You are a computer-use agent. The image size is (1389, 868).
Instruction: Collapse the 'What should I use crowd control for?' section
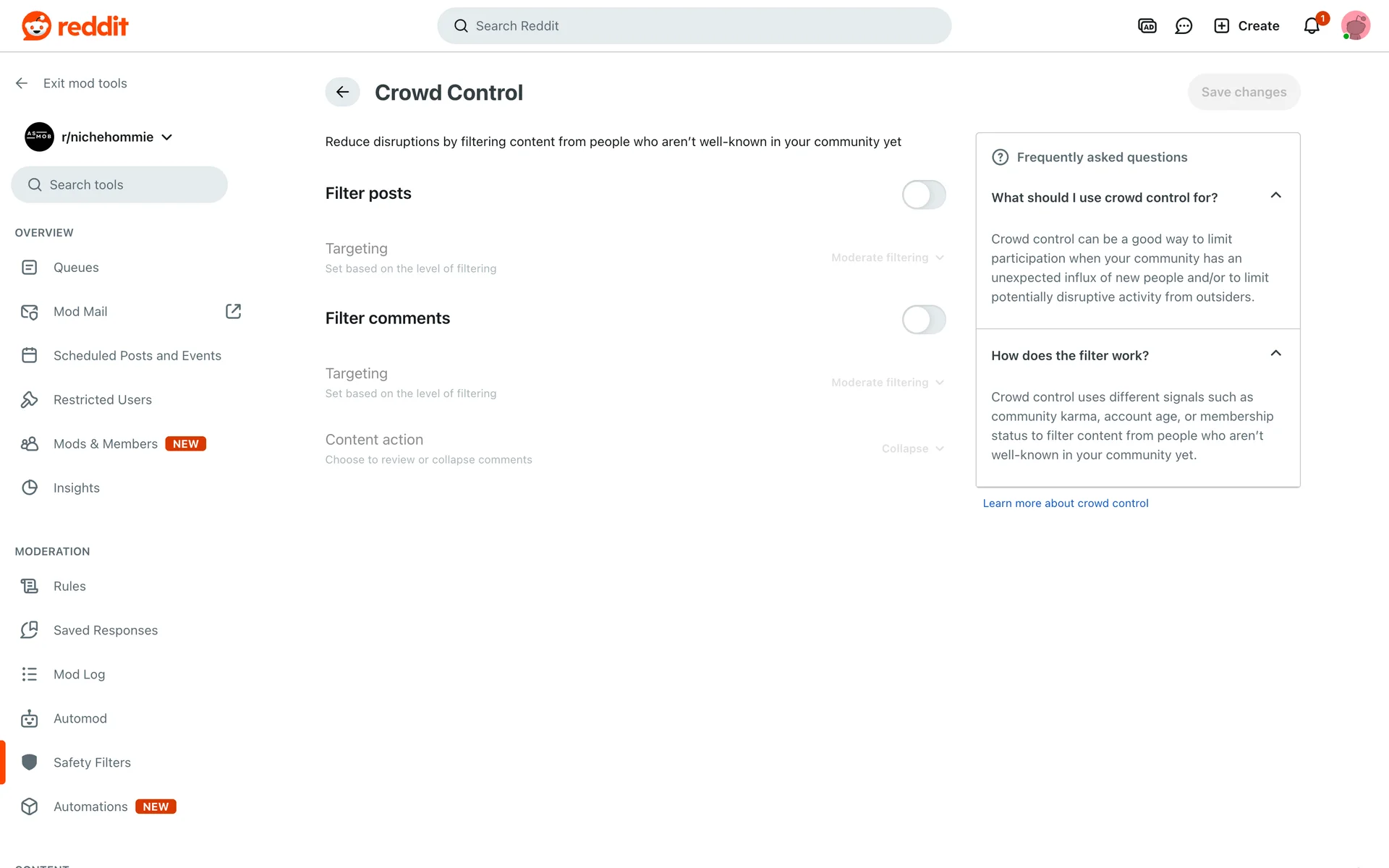tap(1275, 196)
